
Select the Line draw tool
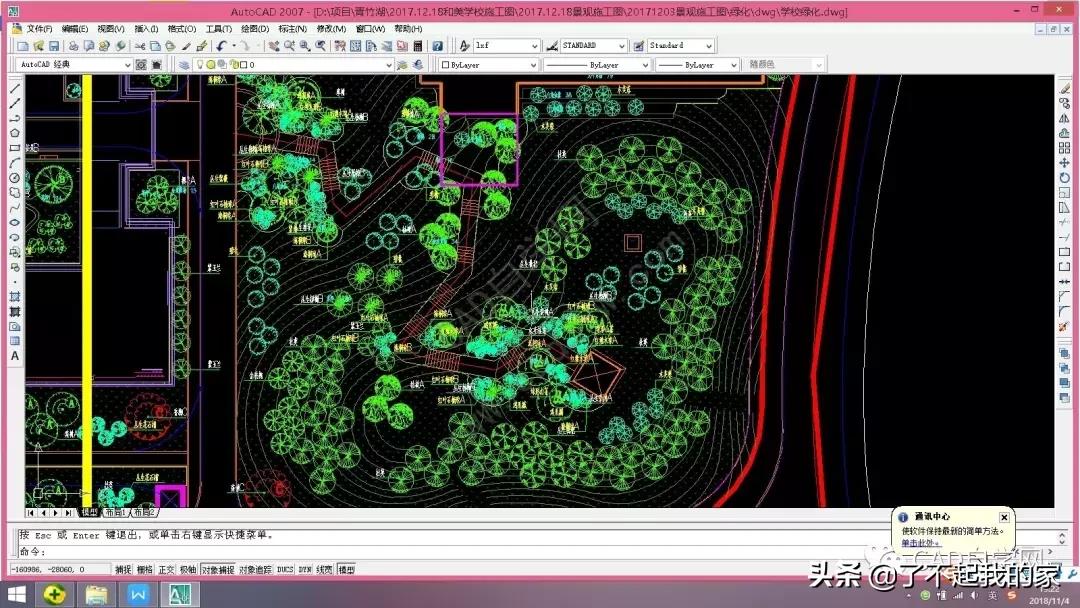[15, 89]
